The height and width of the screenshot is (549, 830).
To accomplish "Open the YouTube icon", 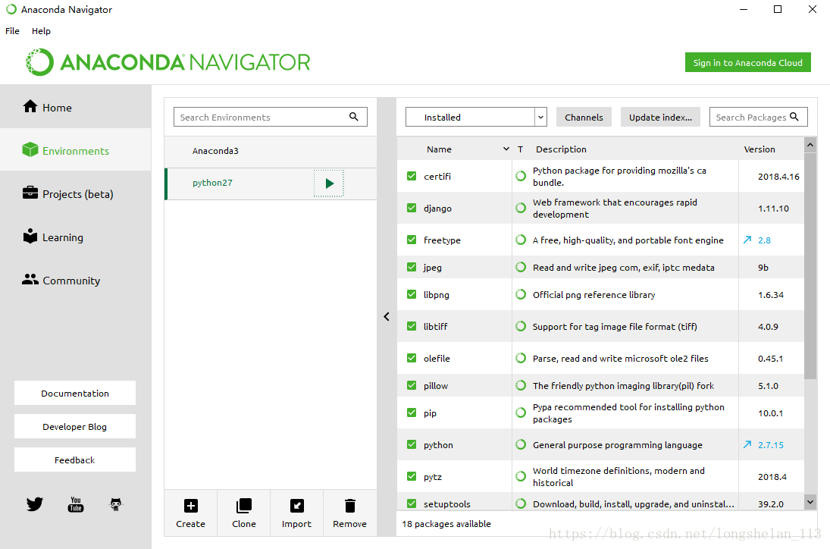I will pyautogui.click(x=76, y=504).
